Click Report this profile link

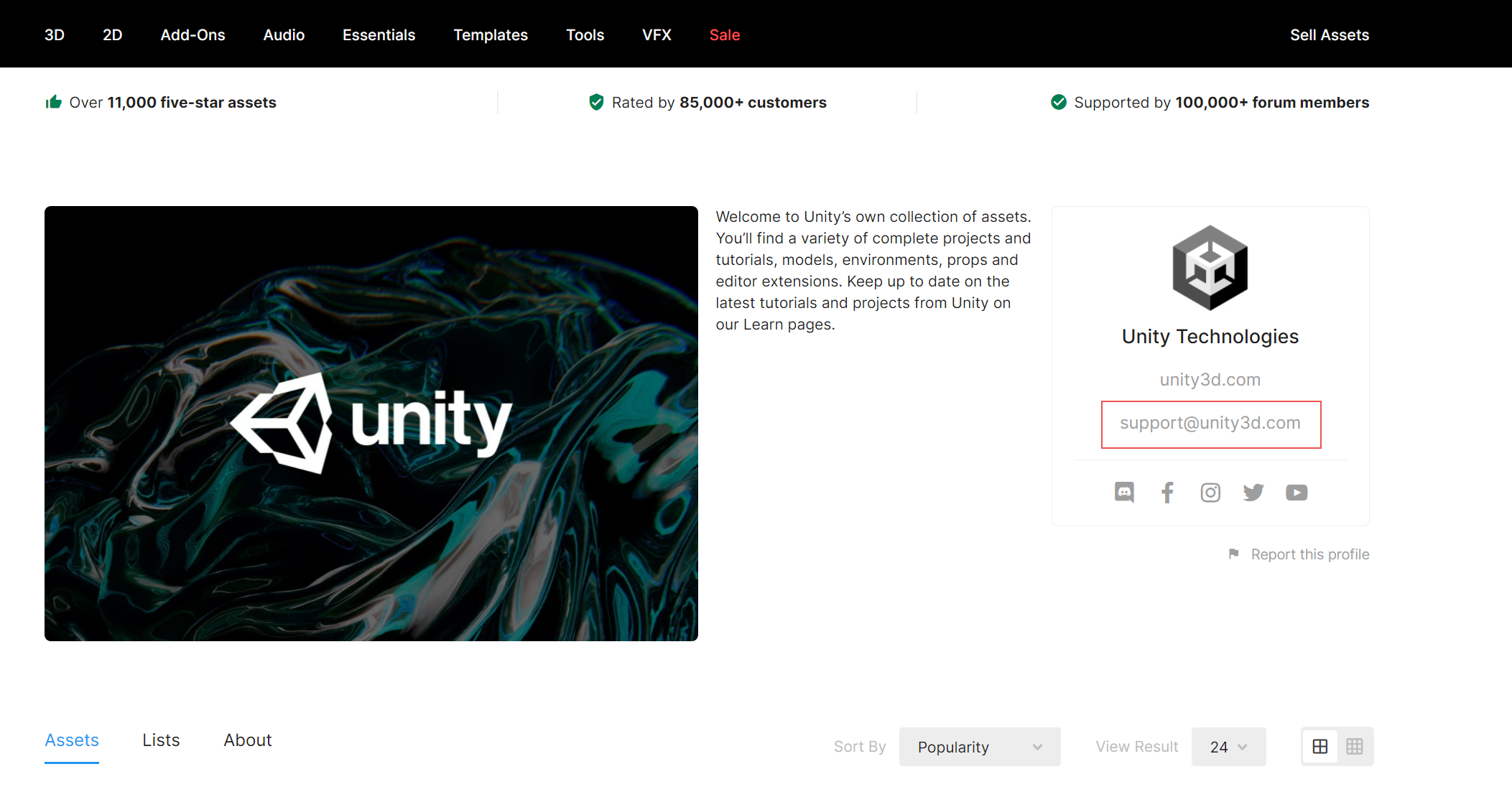pyautogui.click(x=1310, y=554)
